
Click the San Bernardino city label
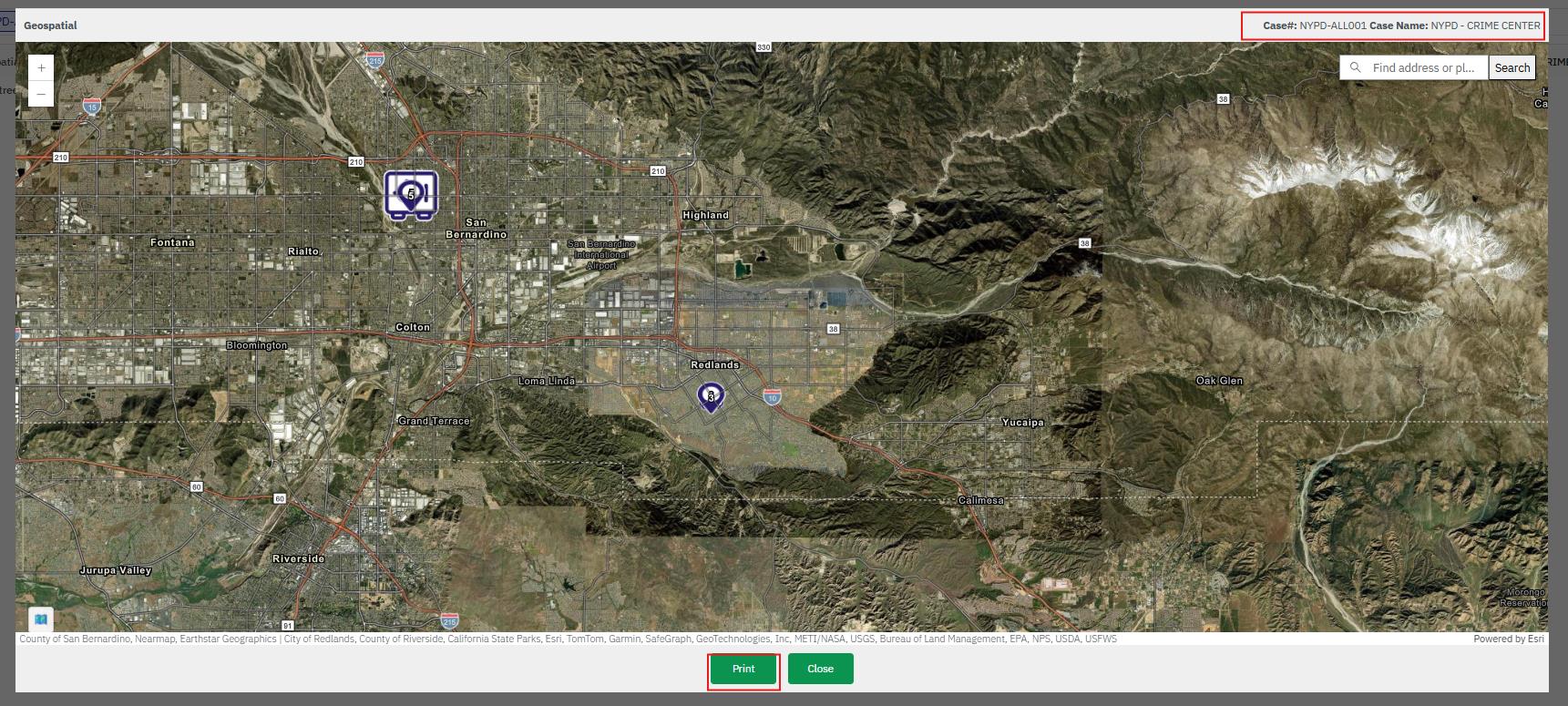coord(476,229)
